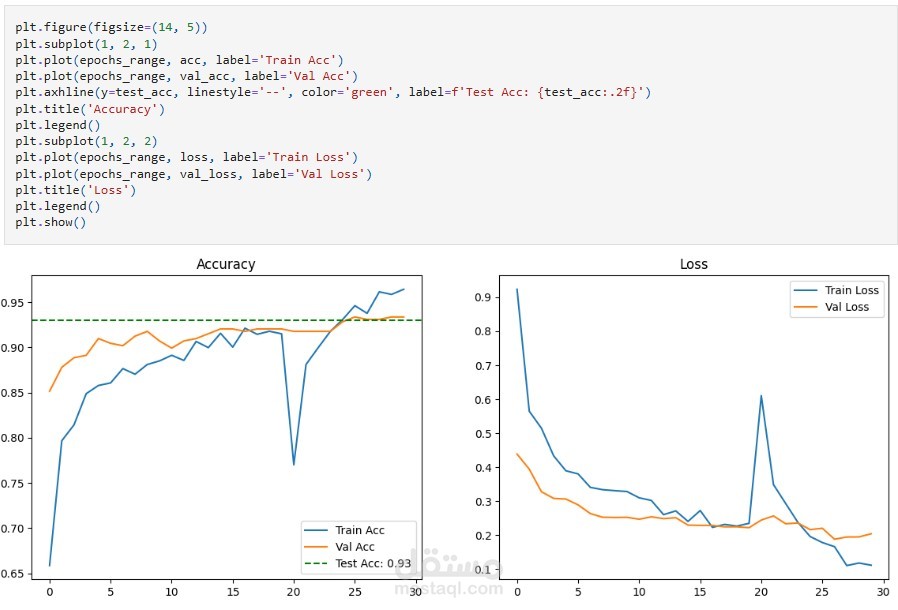Click the 0.9 y-axis label on Loss chart
Viewport: 898px width, 610px height.
tap(483, 297)
